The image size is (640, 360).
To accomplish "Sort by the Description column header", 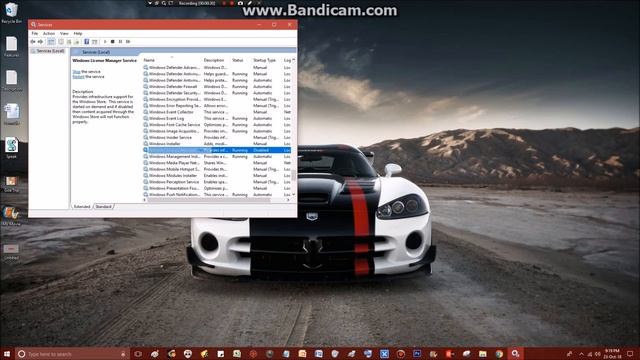I will [x=216, y=60].
